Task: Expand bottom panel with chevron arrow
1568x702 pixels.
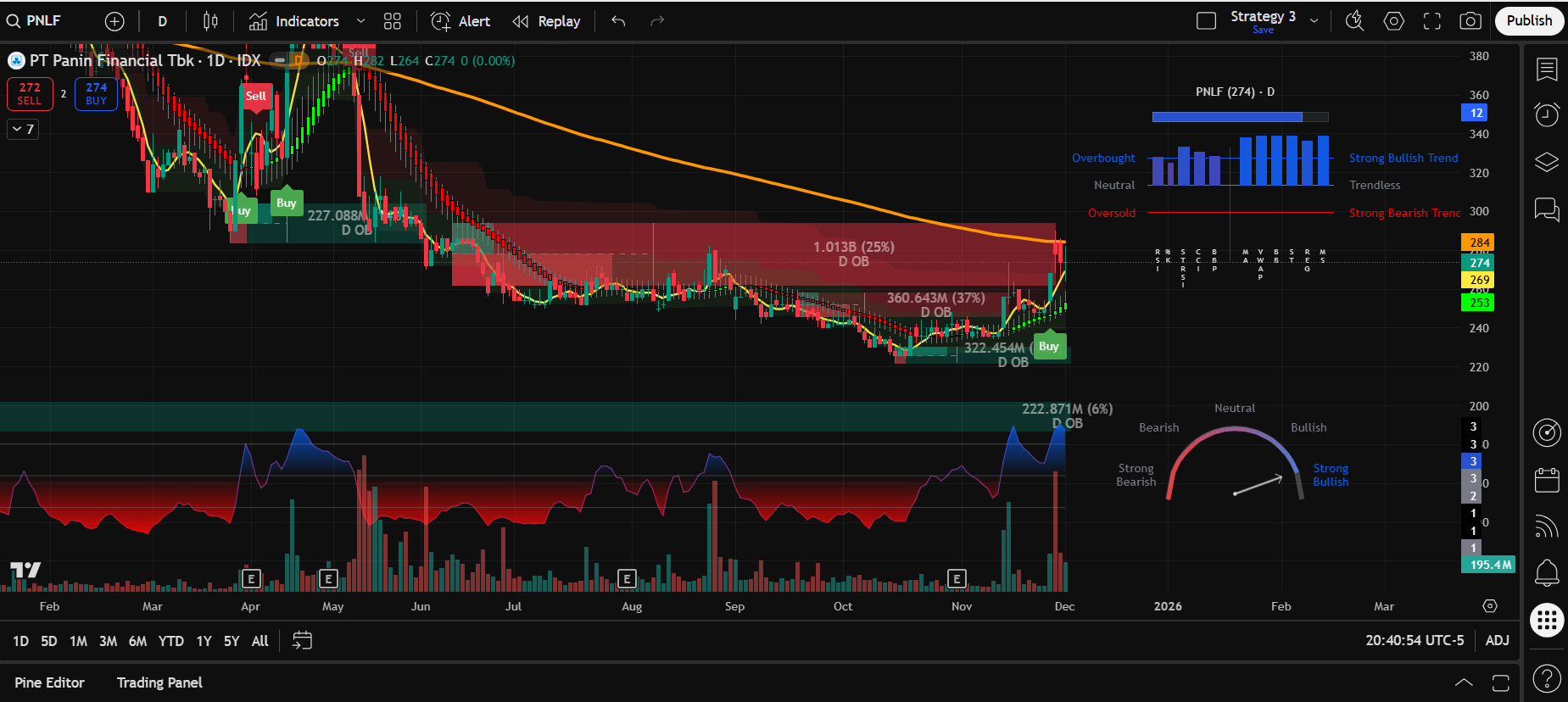Action: click(x=1464, y=682)
